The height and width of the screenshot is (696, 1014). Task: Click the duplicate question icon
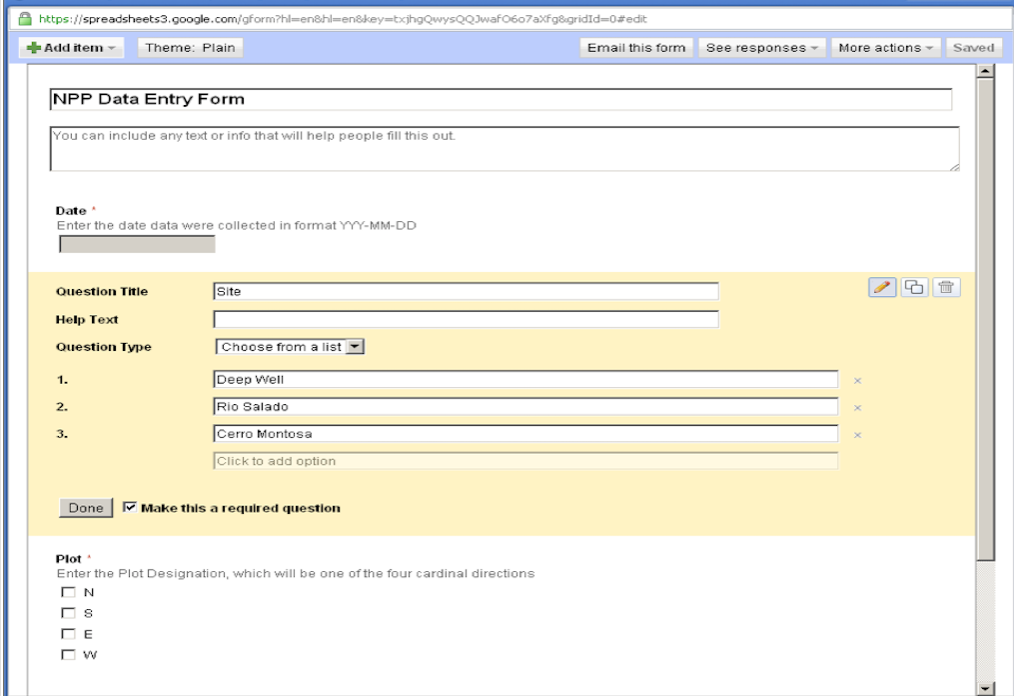click(x=914, y=287)
